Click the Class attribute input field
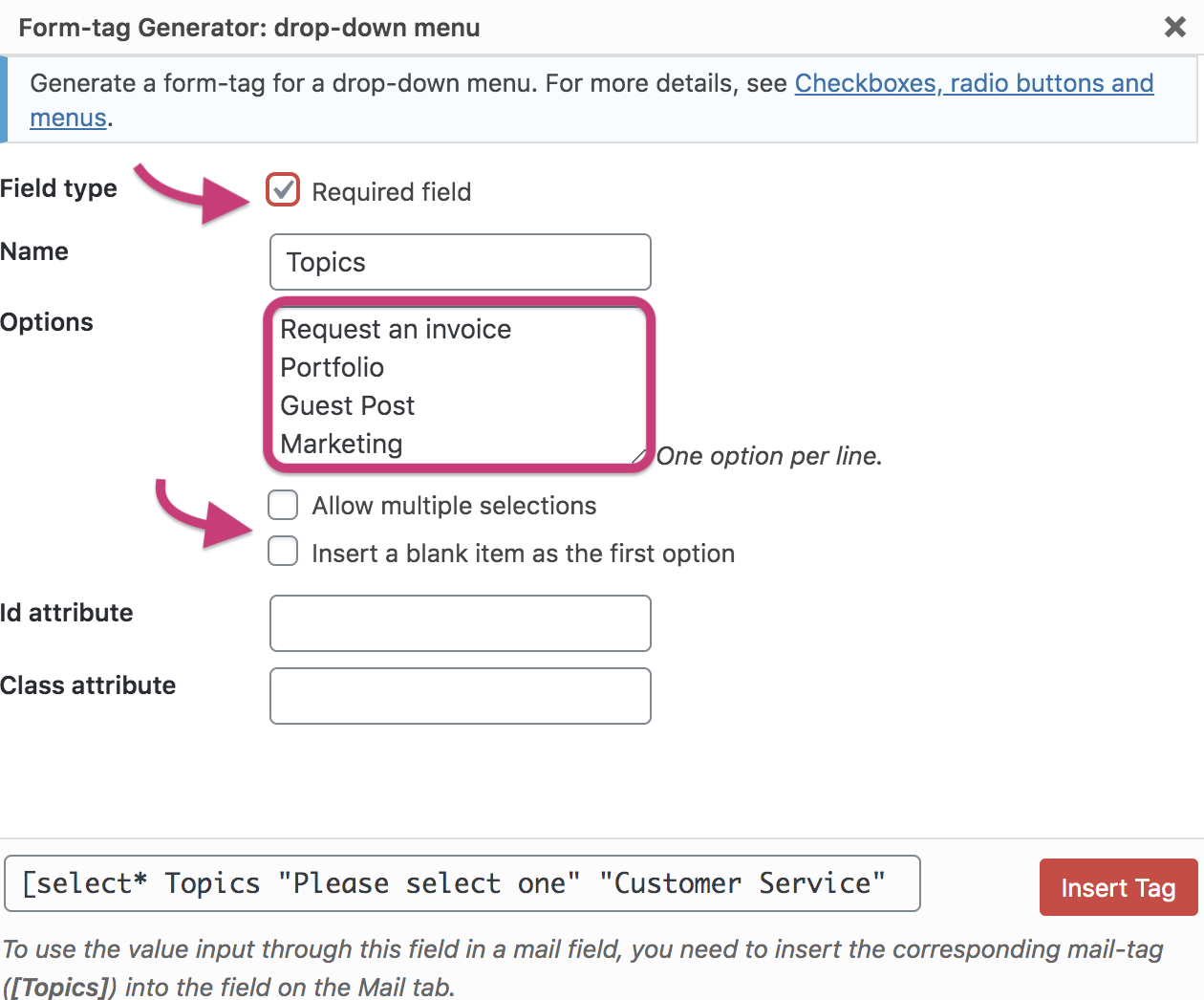This screenshot has width=1204, height=1000. point(461,696)
